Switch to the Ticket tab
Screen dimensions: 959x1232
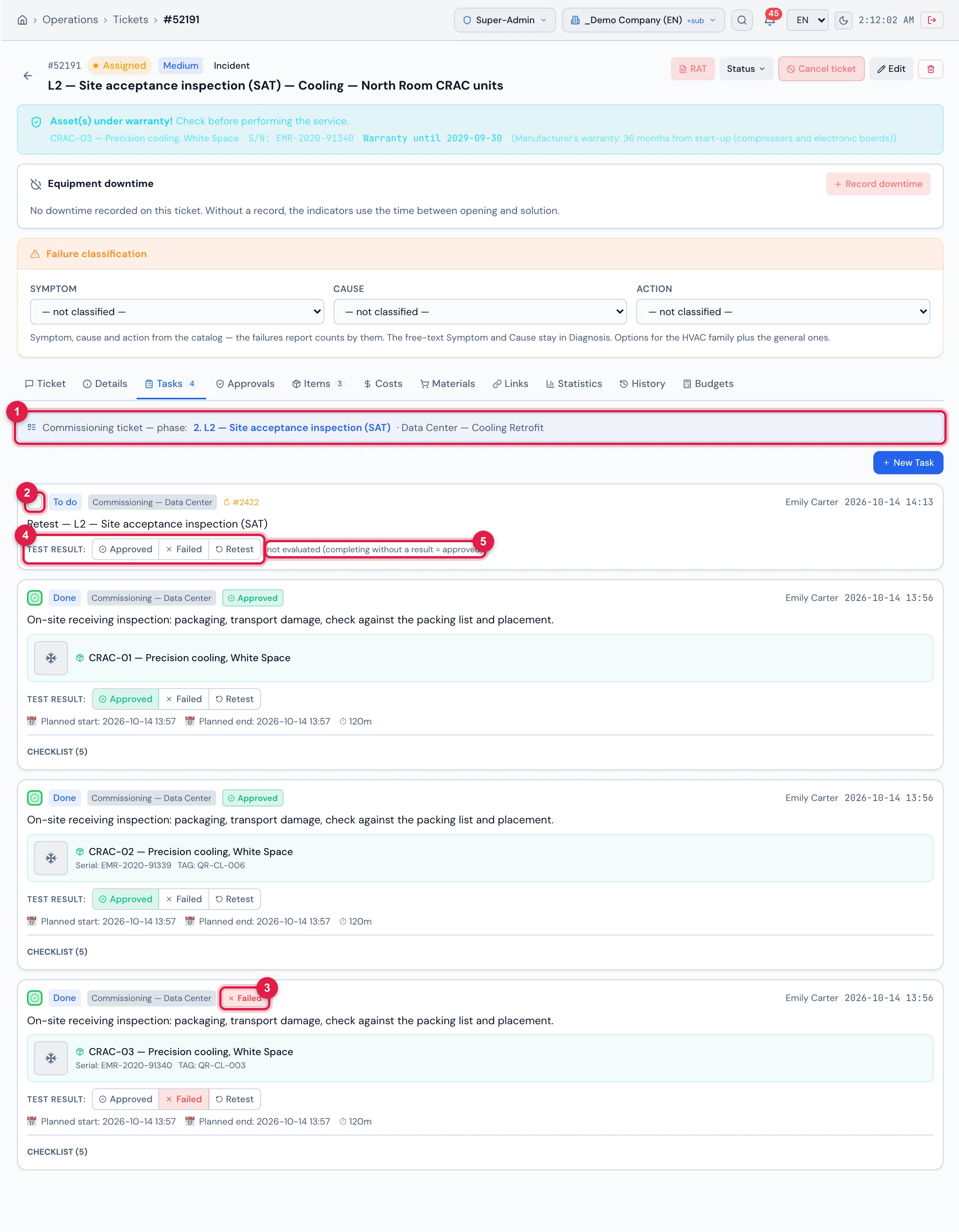(45, 384)
